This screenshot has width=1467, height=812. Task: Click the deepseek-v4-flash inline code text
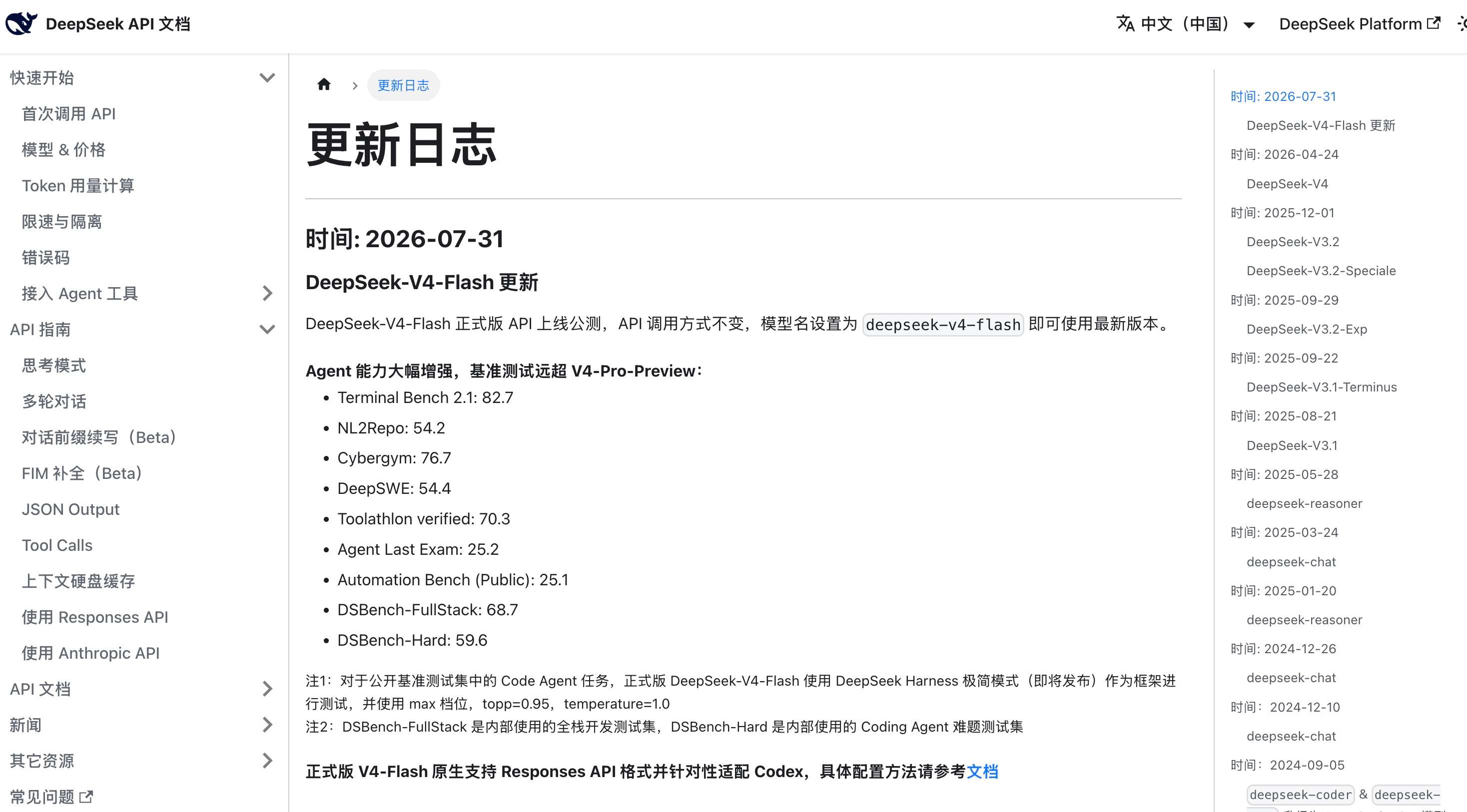point(942,325)
